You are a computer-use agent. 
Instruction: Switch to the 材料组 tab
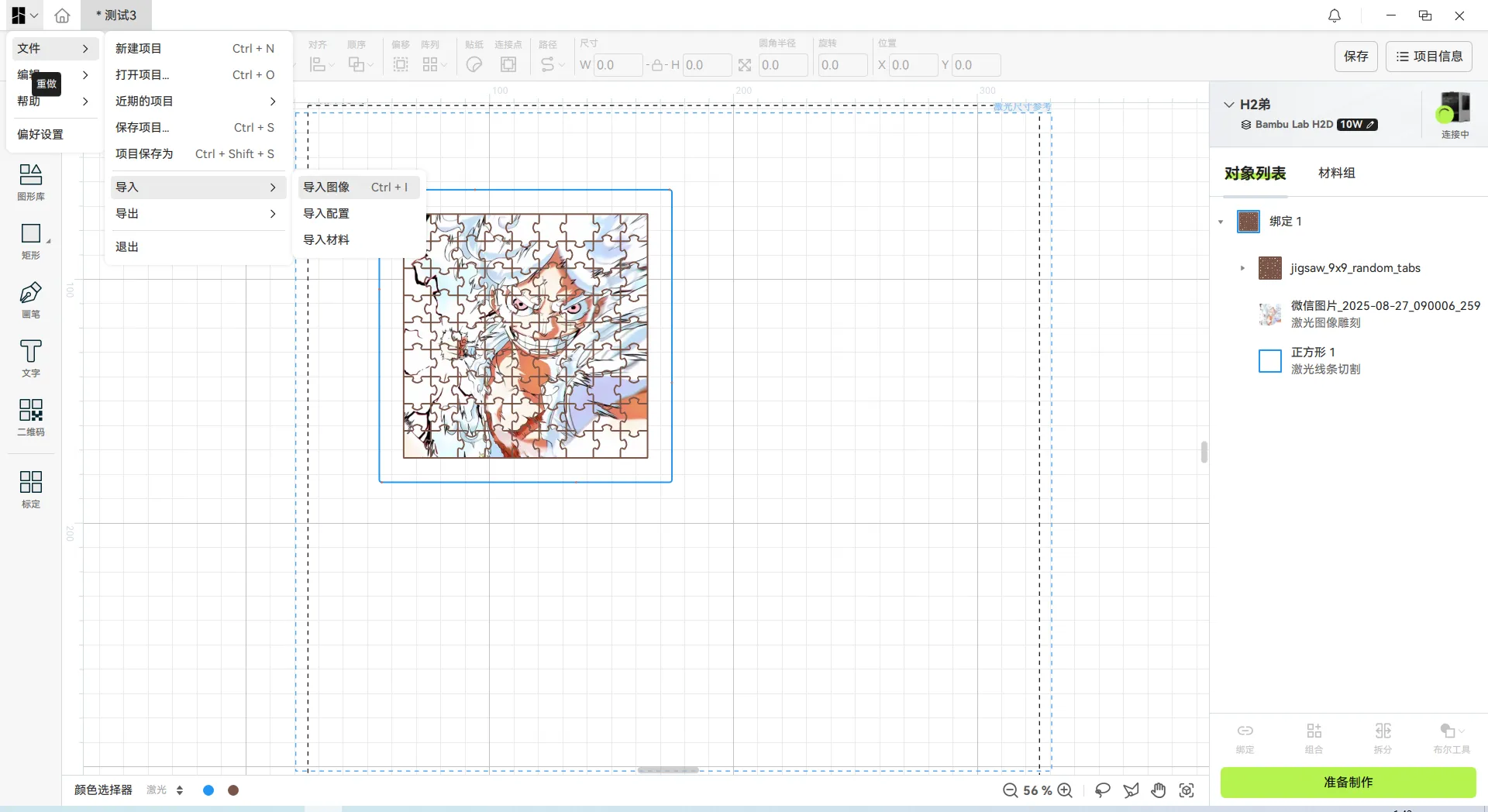1337,173
